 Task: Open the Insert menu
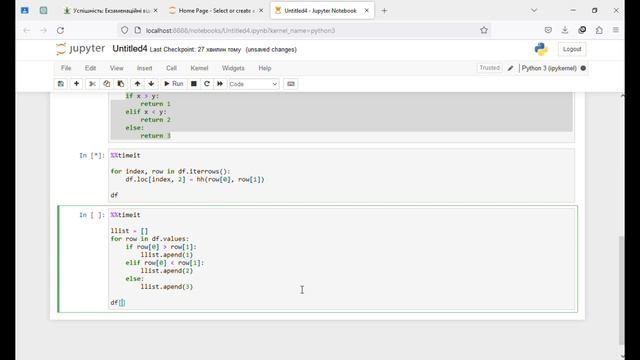(144, 68)
